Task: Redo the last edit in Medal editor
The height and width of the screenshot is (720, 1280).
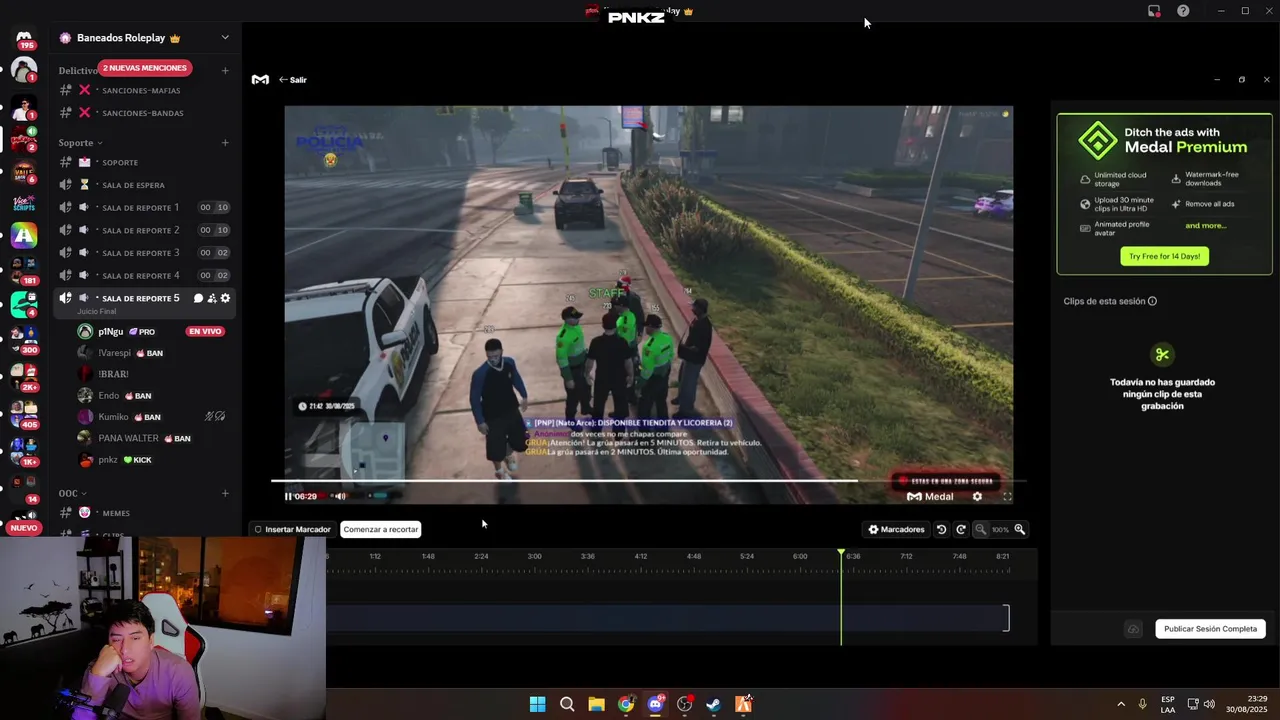Action: click(x=961, y=529)
